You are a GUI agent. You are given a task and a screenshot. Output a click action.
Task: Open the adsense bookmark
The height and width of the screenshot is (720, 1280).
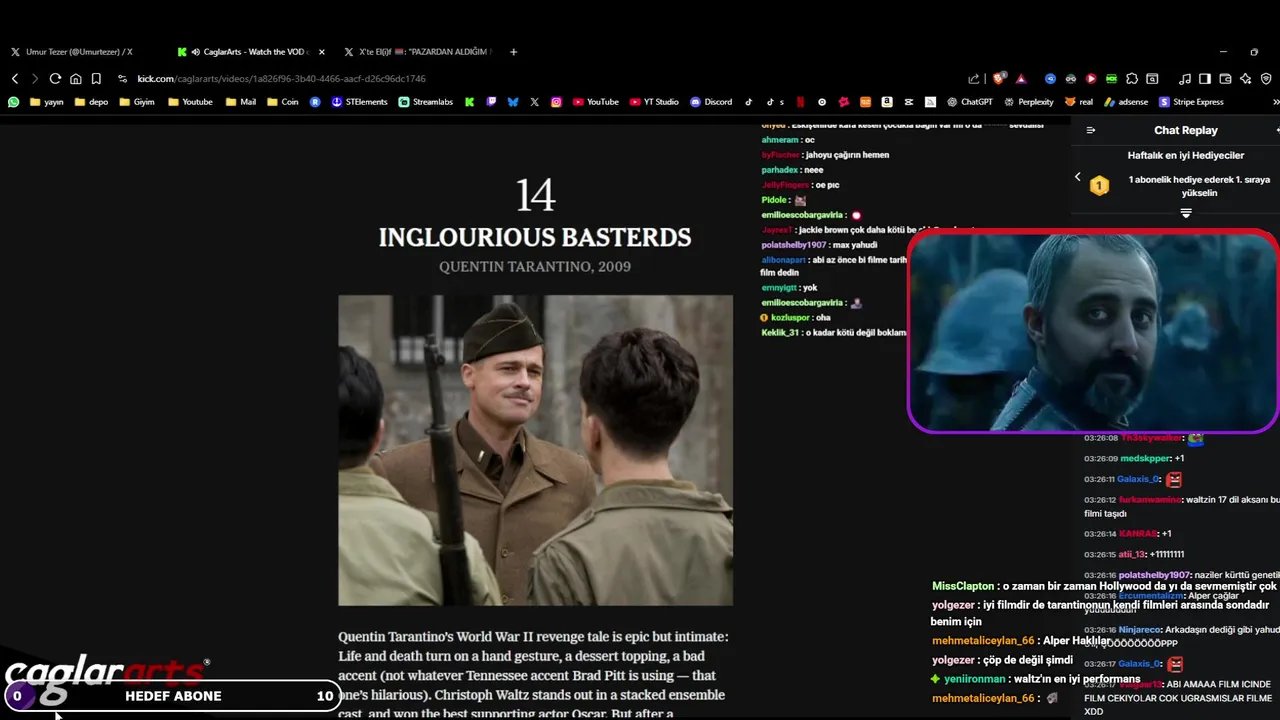coord(1126,102)
